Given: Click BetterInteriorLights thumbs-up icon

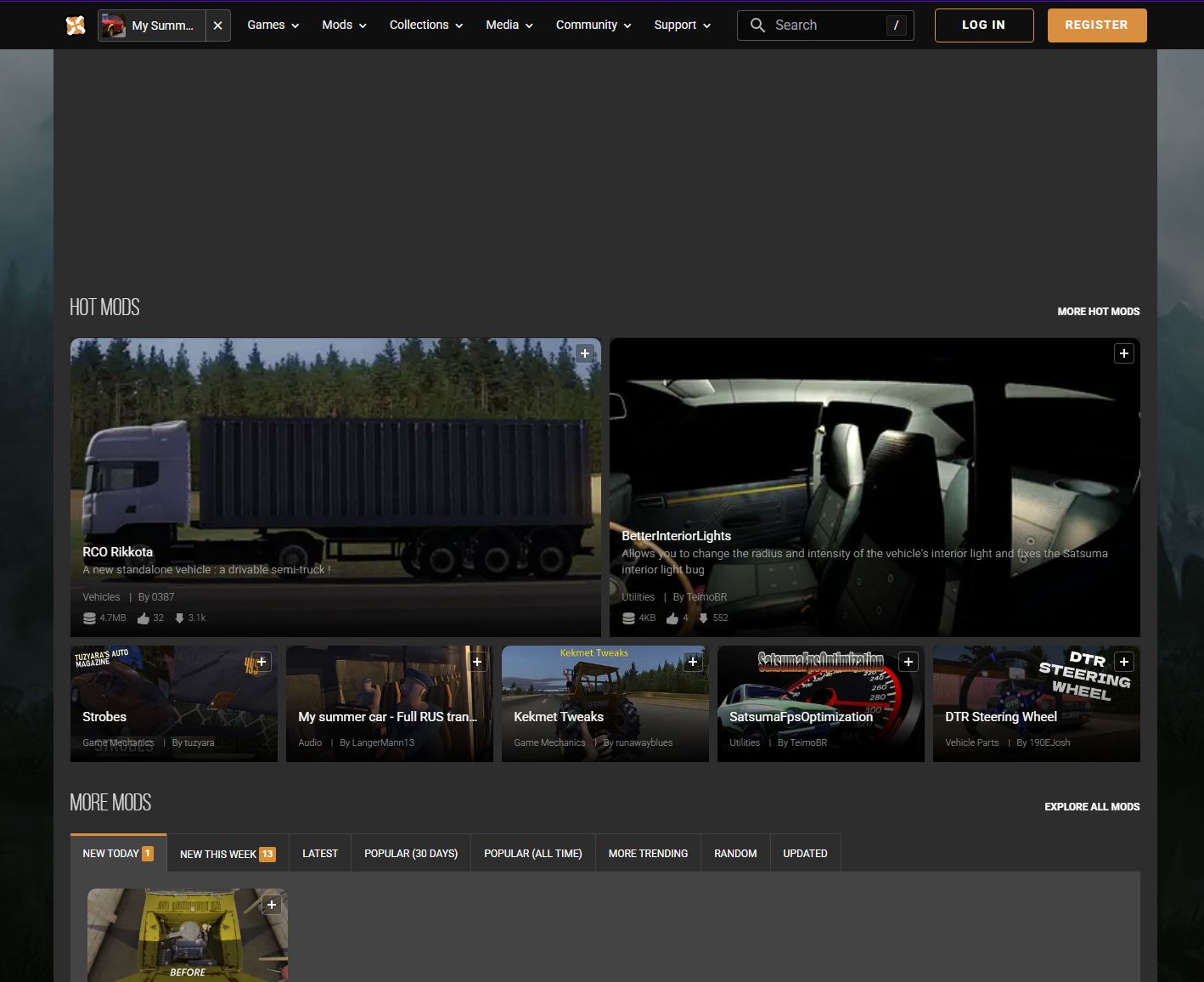Looking at the screenshot, I should pyautogui.click(x=672, y=618).
